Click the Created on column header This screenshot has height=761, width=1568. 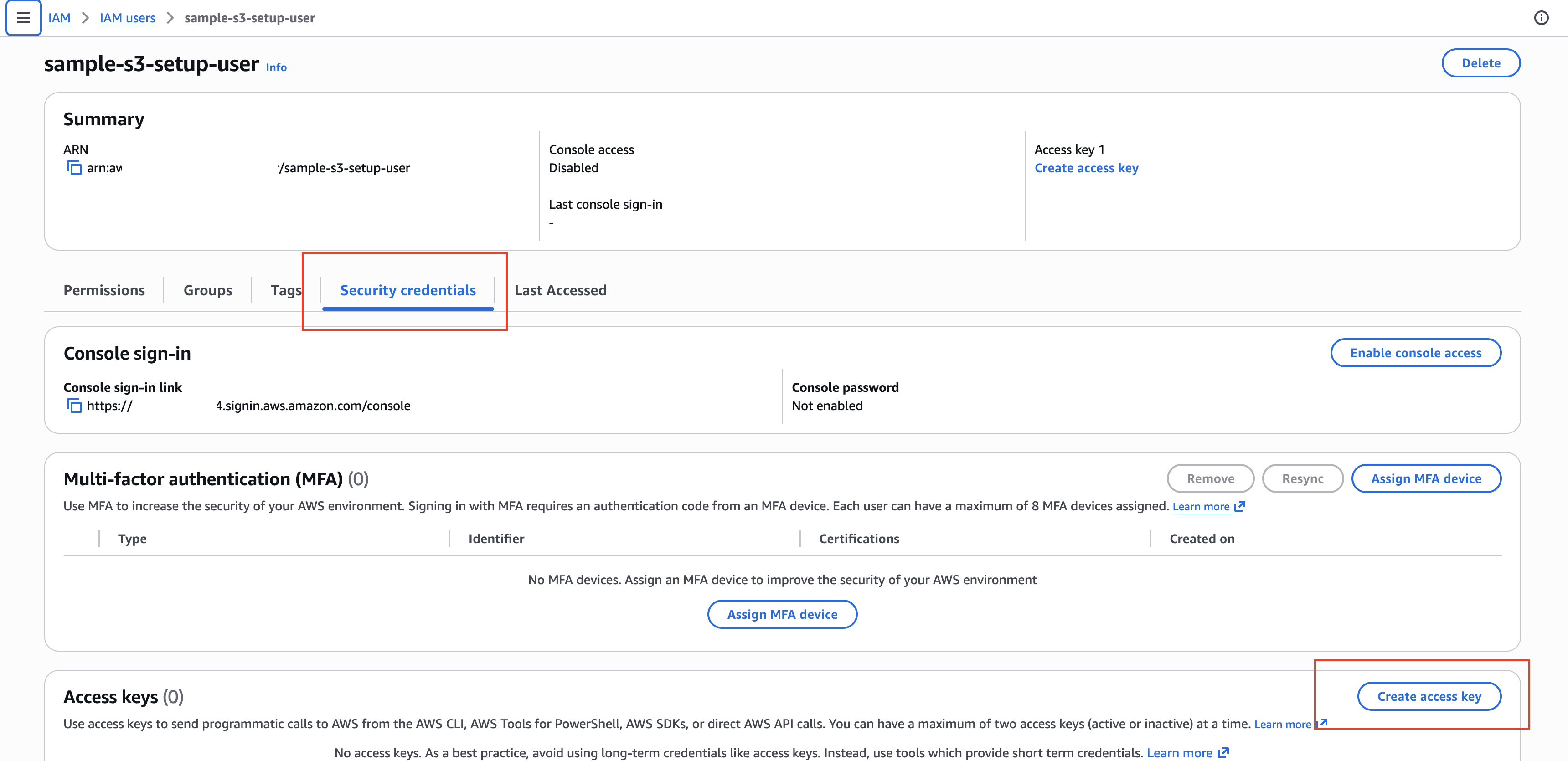click(1202, 539)
